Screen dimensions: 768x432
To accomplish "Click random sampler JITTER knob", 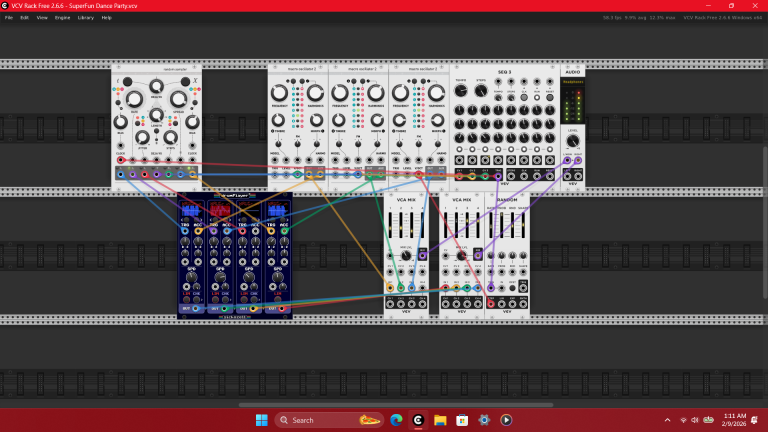I will (x=142, y=138).
